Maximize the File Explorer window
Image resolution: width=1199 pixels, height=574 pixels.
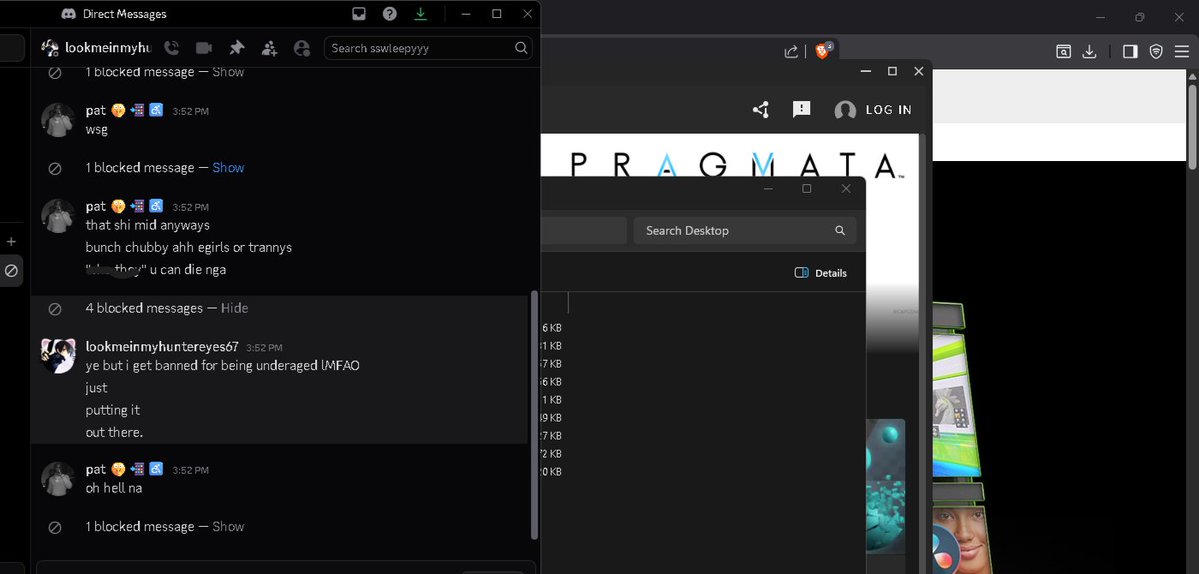click(x=806, y=189)
